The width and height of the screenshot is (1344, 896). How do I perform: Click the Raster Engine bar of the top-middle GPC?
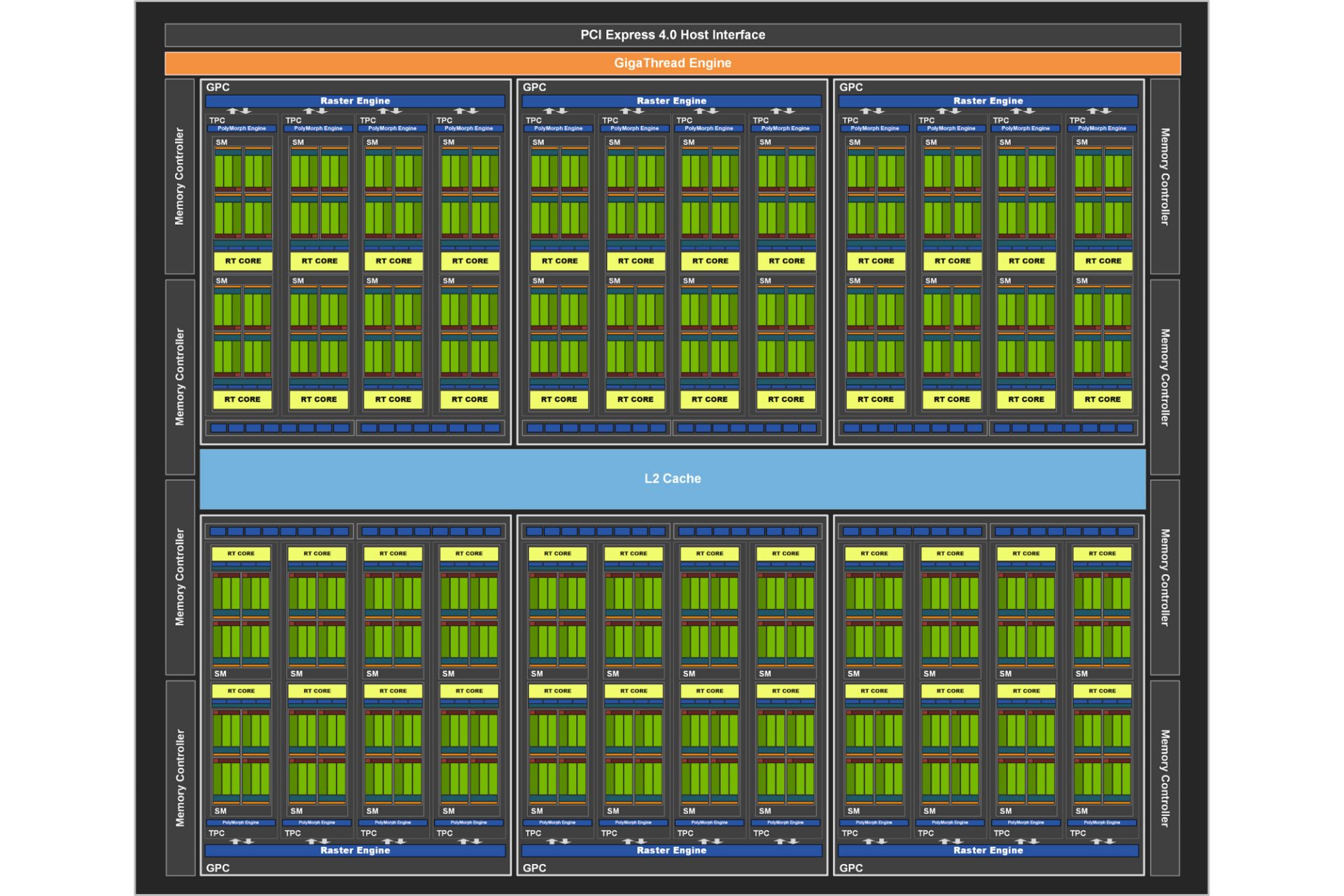point(671,101)
